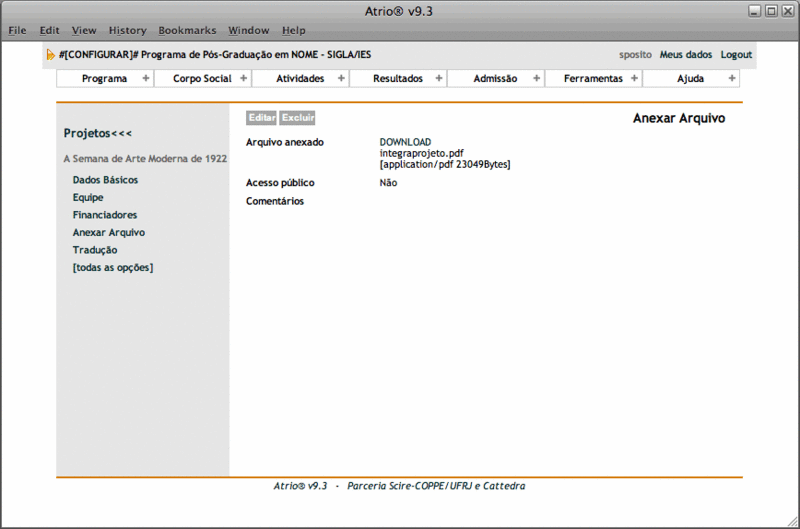Click the plus icon next to Admissão
The height and width of the screenshot is (529, 800).
(x=536, y=78)
